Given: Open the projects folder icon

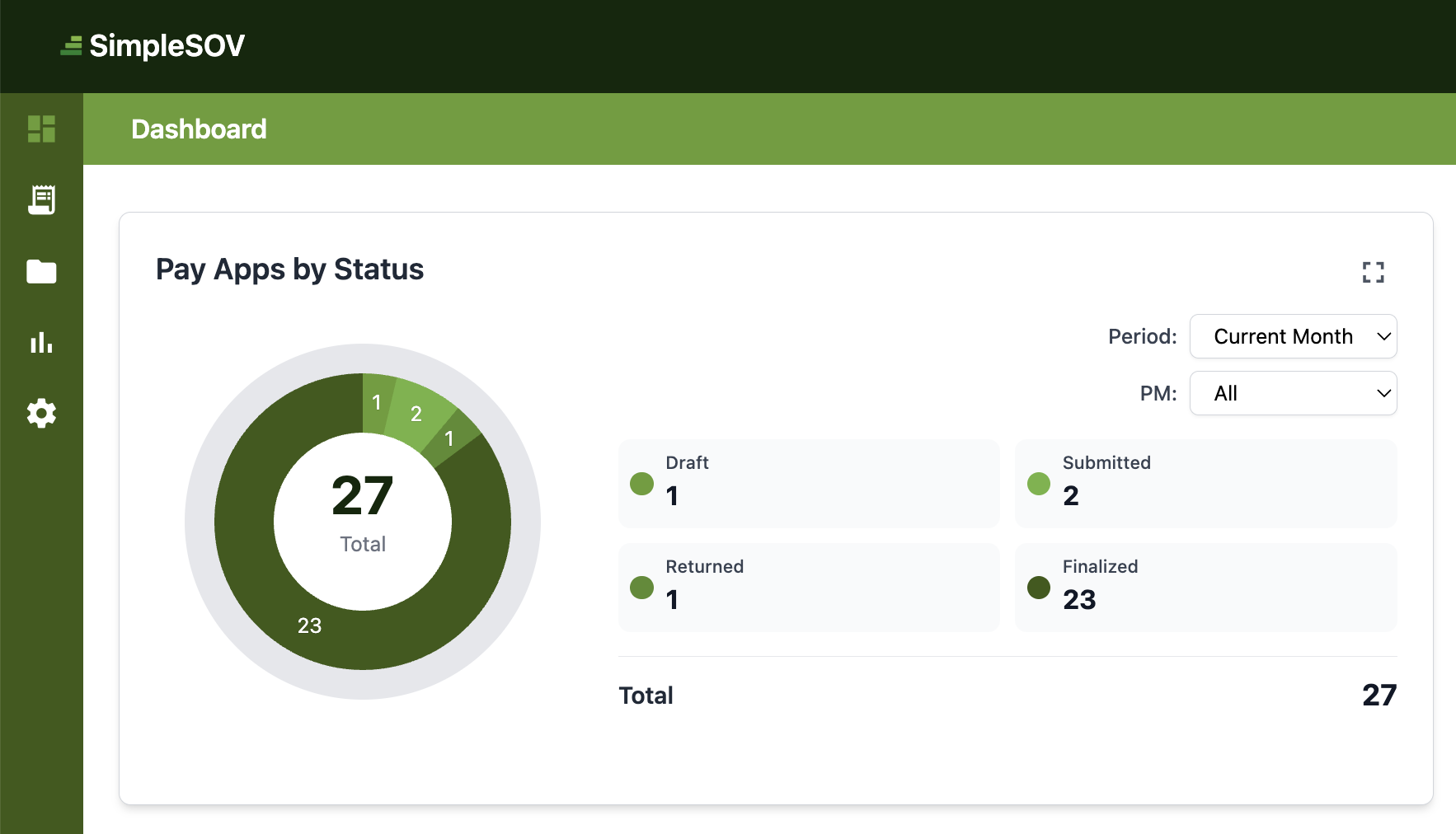Looking at the screenshot, I should [41, 271].
